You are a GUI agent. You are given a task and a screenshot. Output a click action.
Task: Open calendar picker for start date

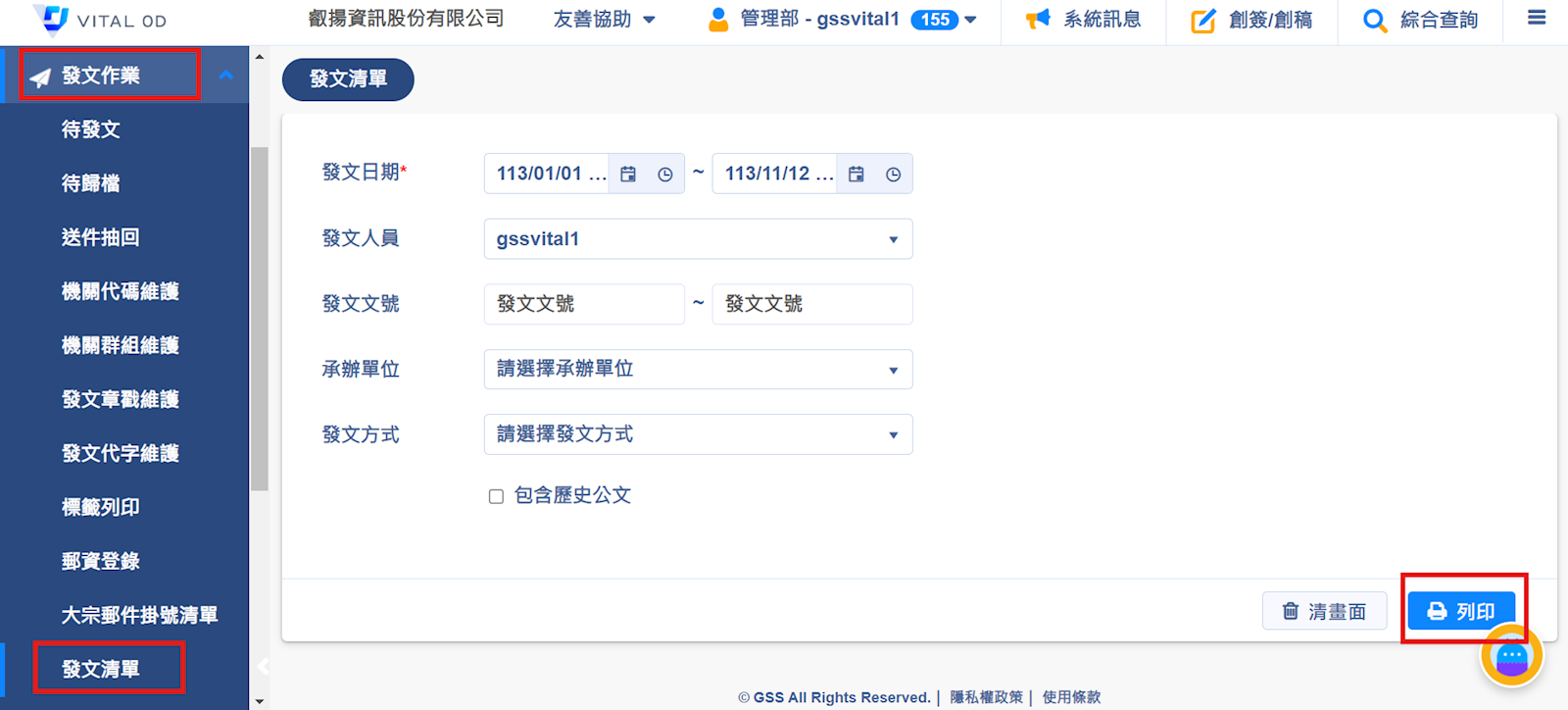(x=628, y=175)
